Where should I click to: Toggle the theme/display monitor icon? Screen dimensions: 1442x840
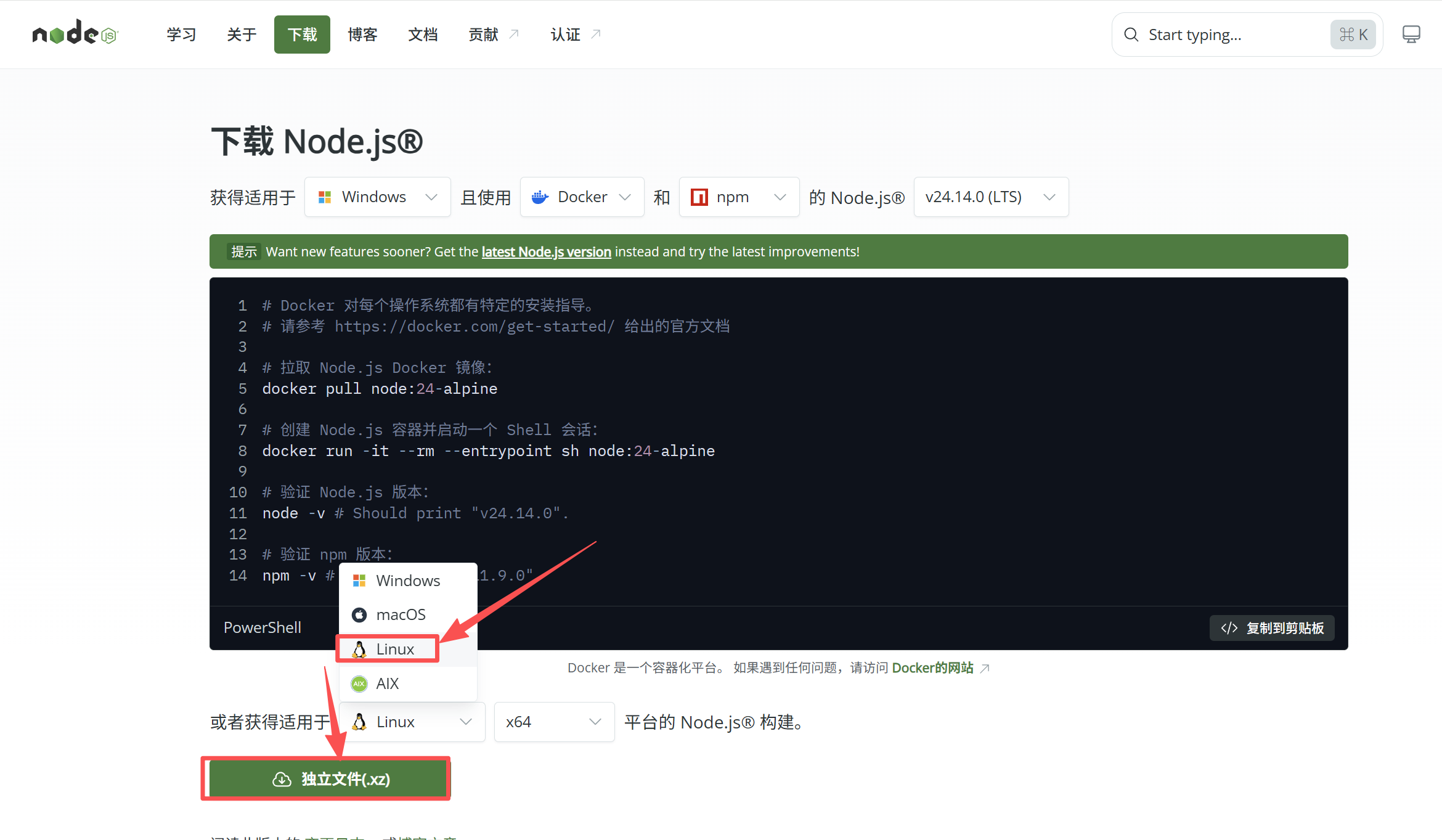(1411, 34)
